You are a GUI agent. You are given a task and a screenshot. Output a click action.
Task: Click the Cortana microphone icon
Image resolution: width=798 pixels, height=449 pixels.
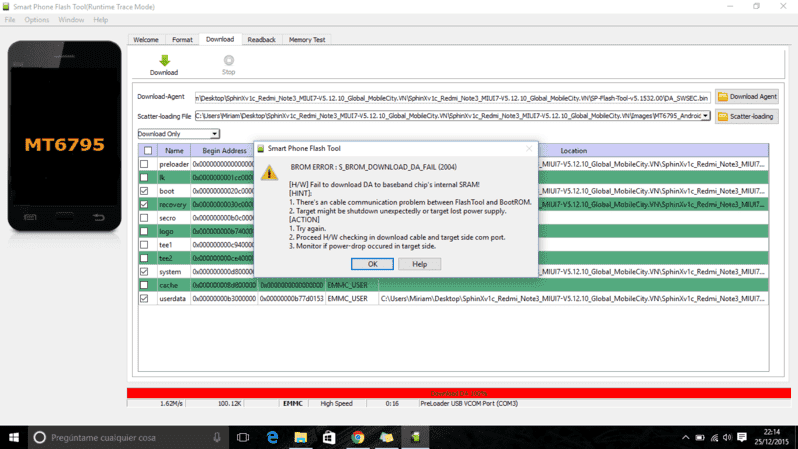coord(217,437)
